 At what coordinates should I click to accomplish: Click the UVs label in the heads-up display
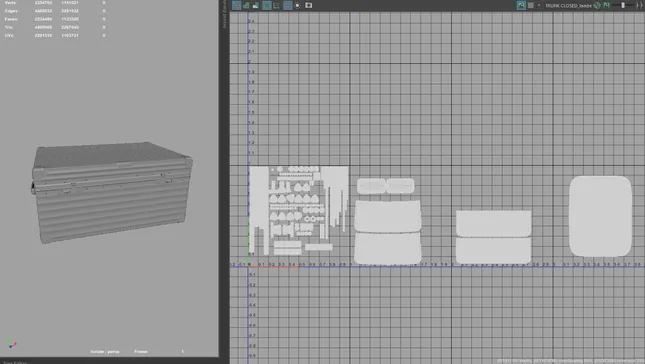click(9, 35)
